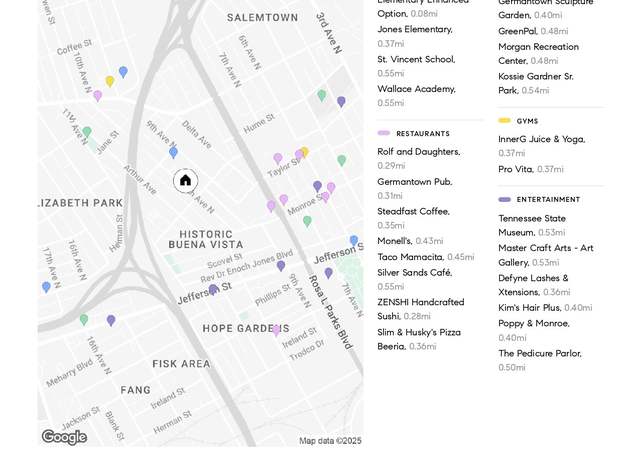Select the leftmost pink pin above Taylor St
Viewport: 640px width, 460px height.
pos(278,158)
